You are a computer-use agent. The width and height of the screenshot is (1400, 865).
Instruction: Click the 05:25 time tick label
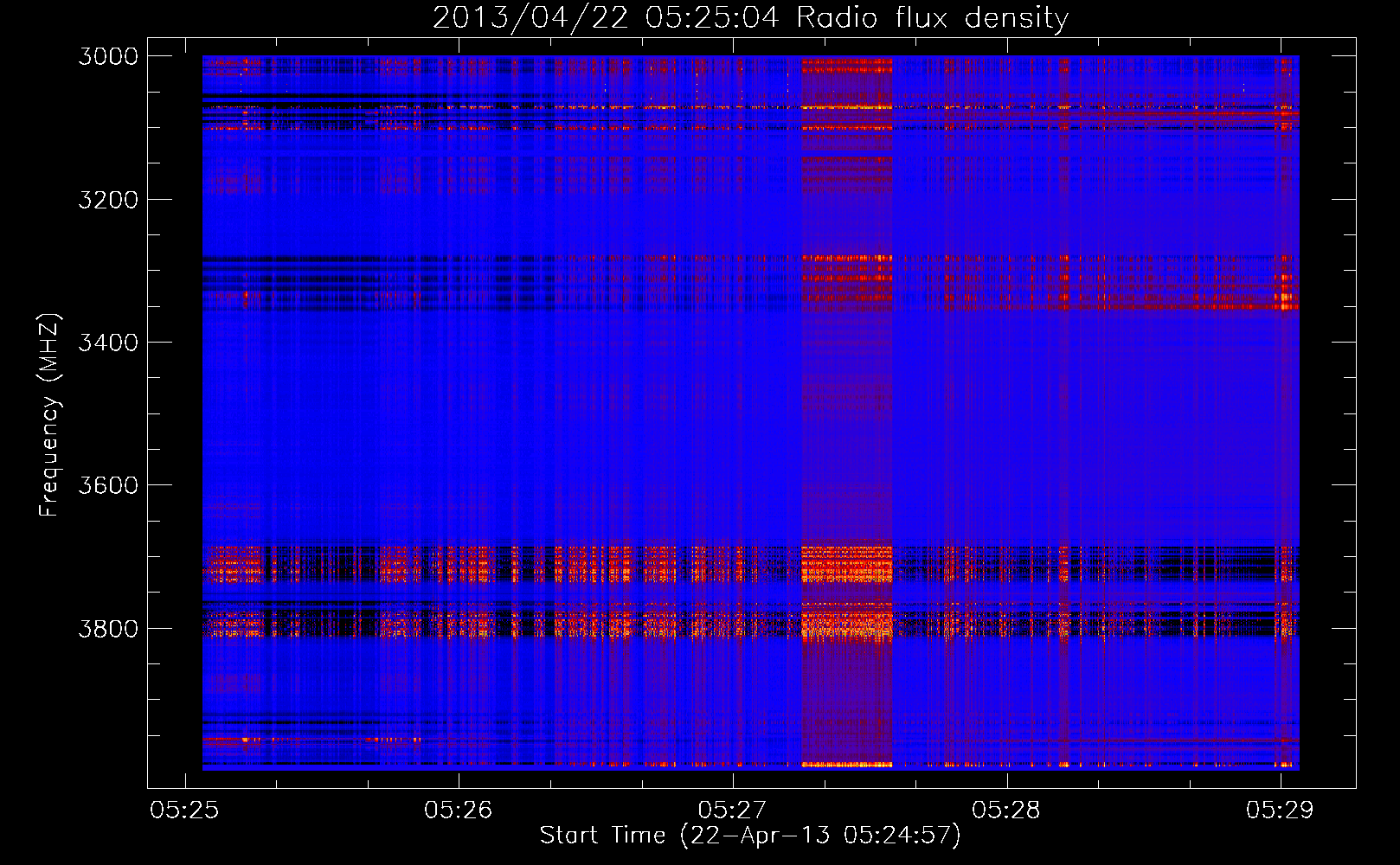pos(184,810)
